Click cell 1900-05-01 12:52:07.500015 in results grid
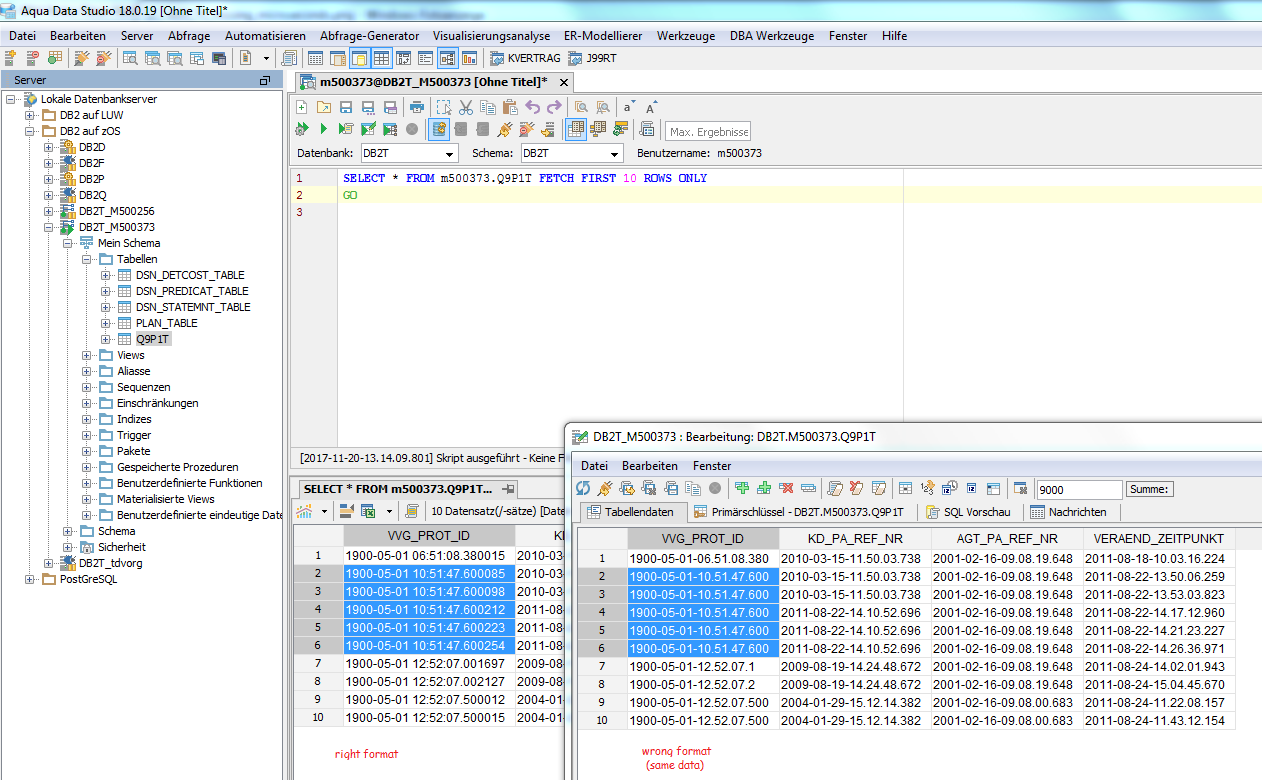Image resolution: width=1262 pixels, height=780 pixels. (x=428, y=718)
